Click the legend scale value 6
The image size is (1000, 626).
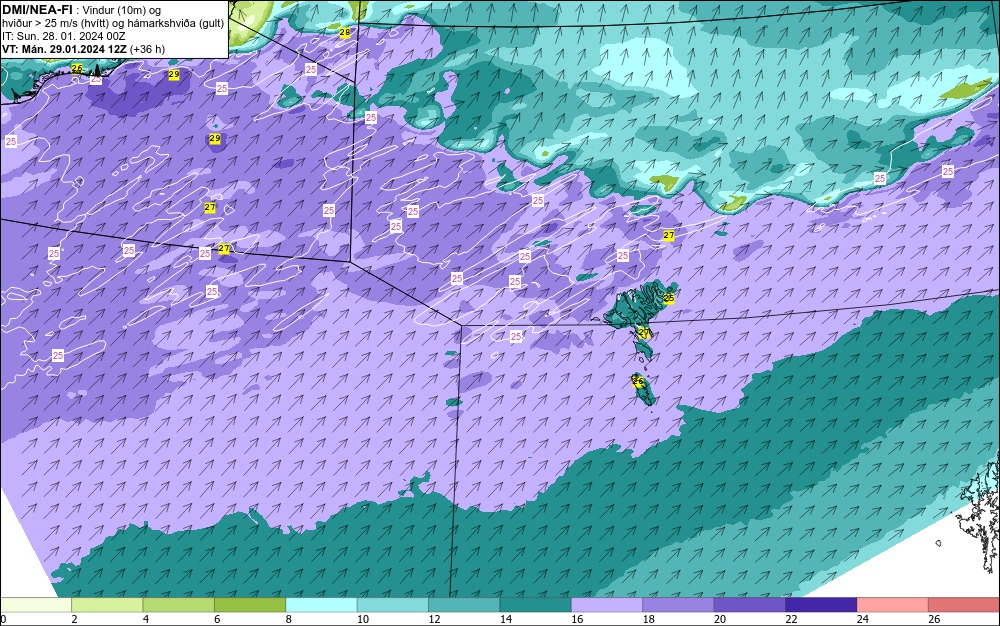tap(217, 619)
